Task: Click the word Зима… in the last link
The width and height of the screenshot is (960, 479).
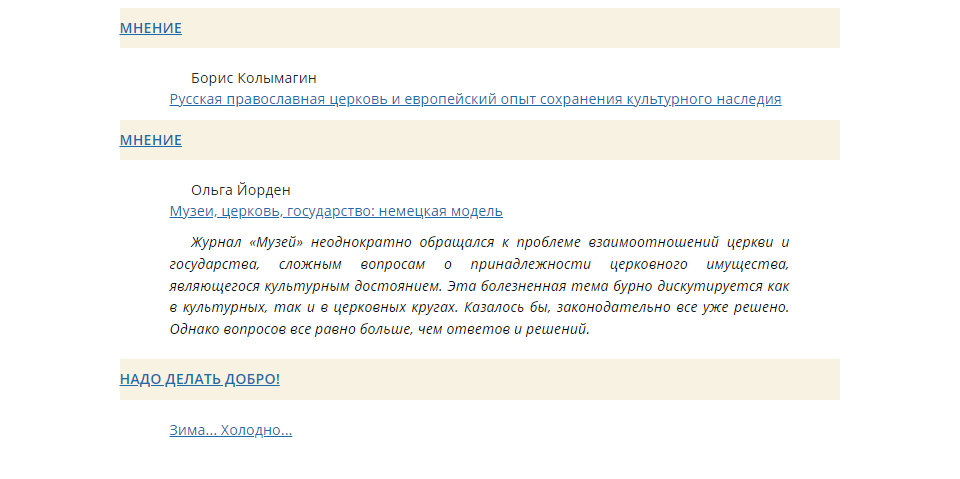Action: (x=193, y=430)
